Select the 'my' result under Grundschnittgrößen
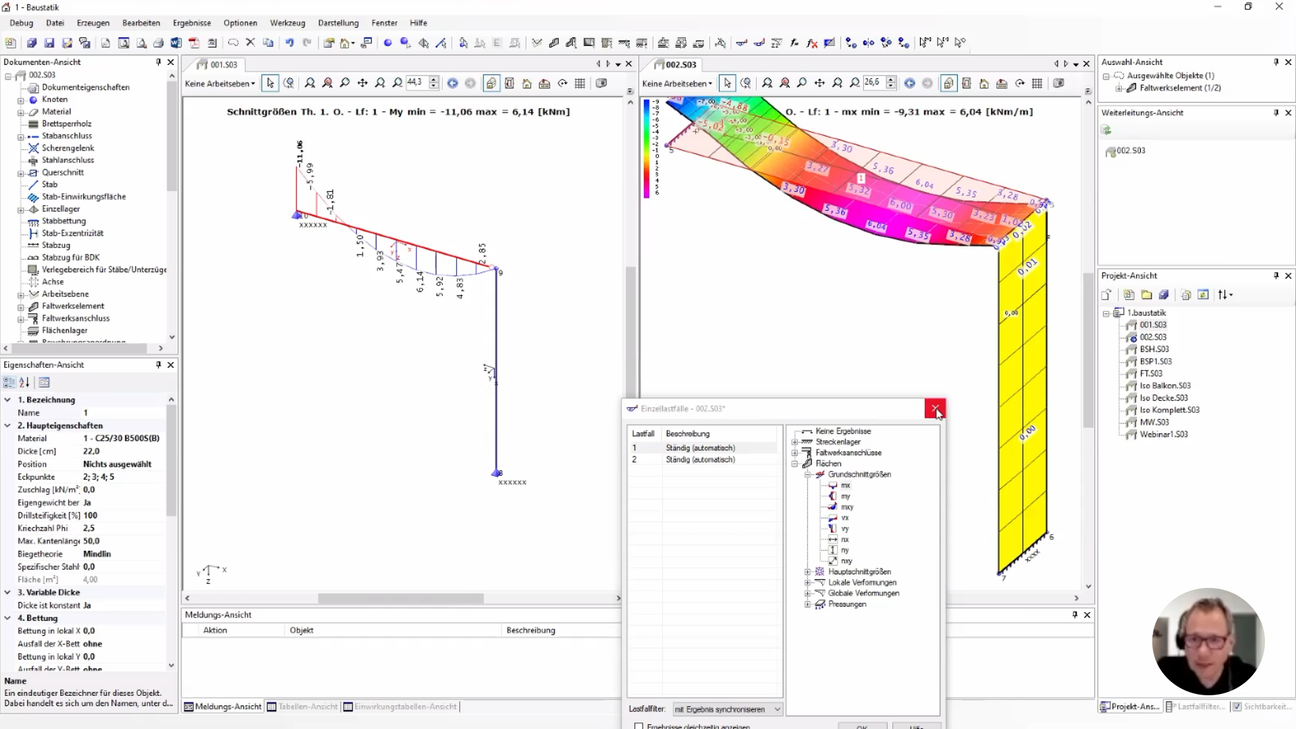 tap(845, 496)
